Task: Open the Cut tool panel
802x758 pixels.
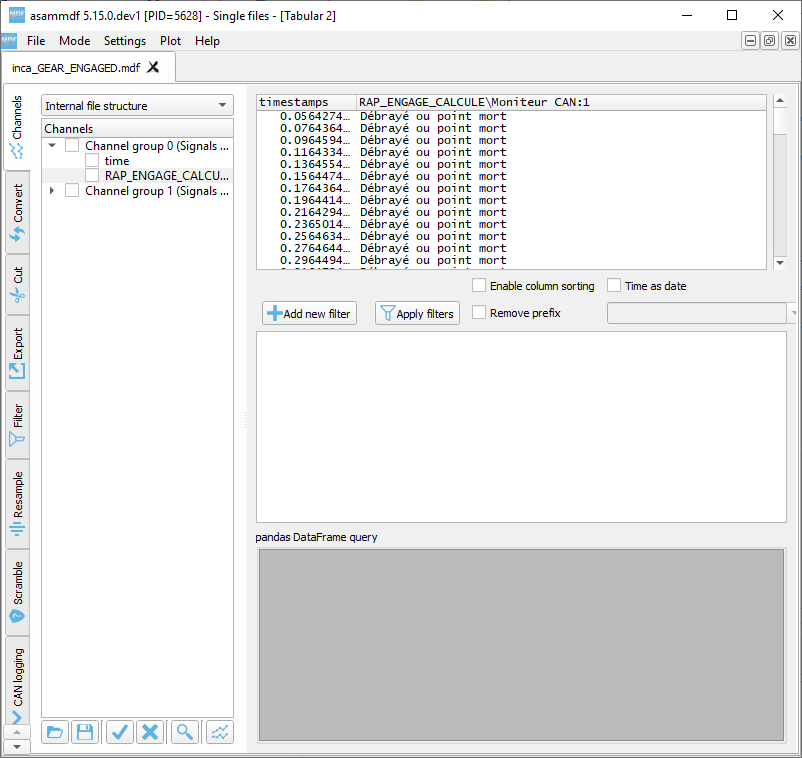Action: pos(16,277)
